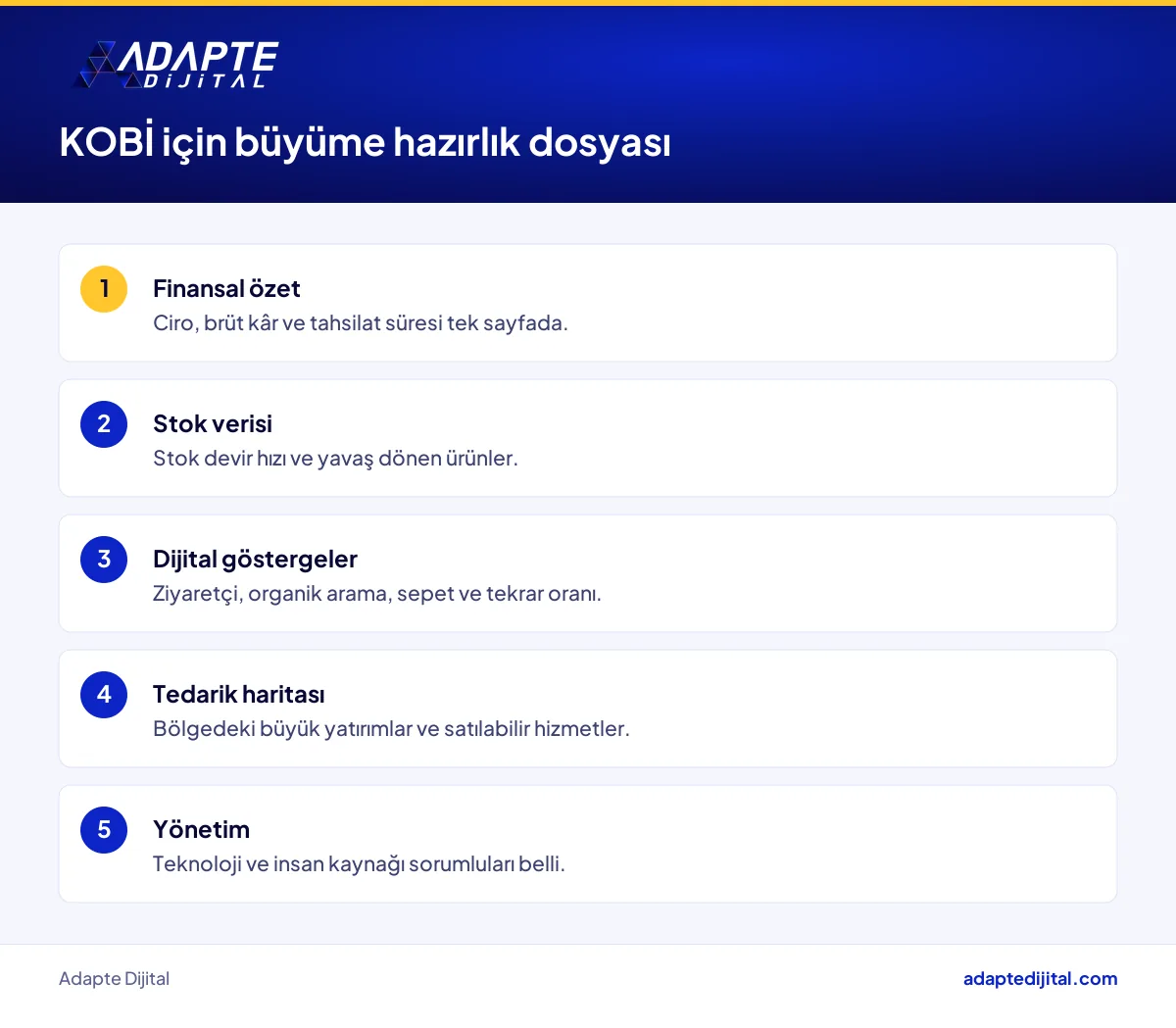Click the Adapte Dijital logo
Screen dimensions: 1176x1028
[x=176, y=65]
